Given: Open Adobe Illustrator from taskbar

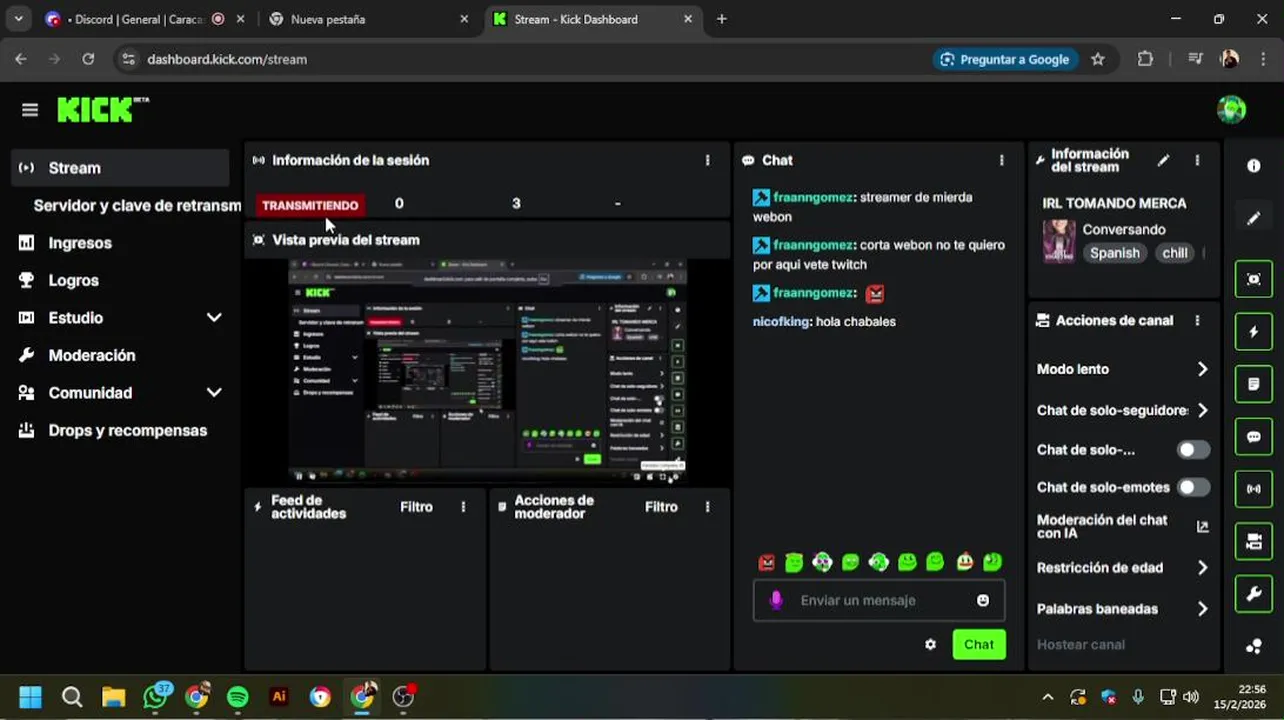Looking at the screenshot, I should (279, 697).
